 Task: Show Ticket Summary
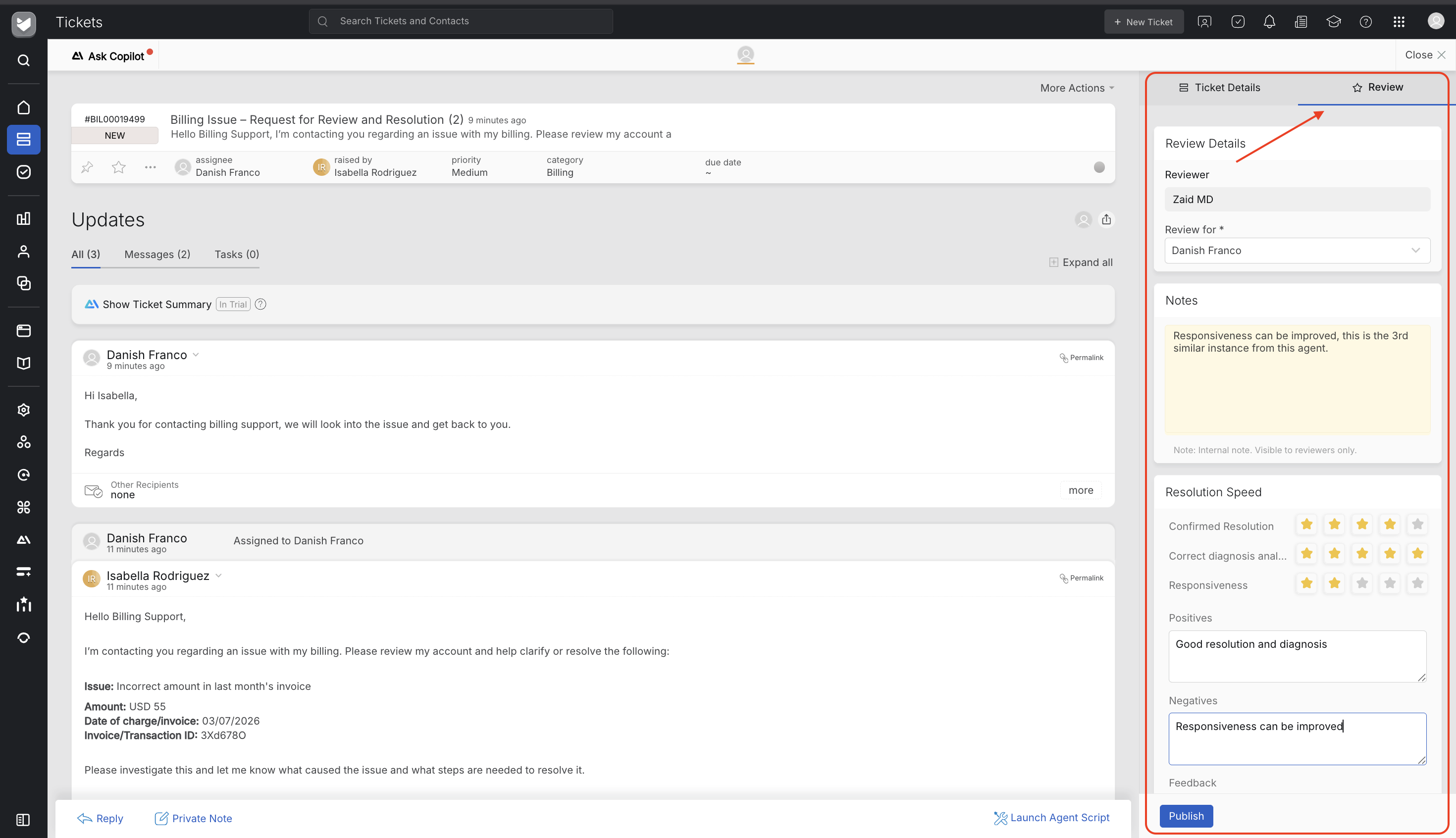pyautogui.click(x=156, y=305)
